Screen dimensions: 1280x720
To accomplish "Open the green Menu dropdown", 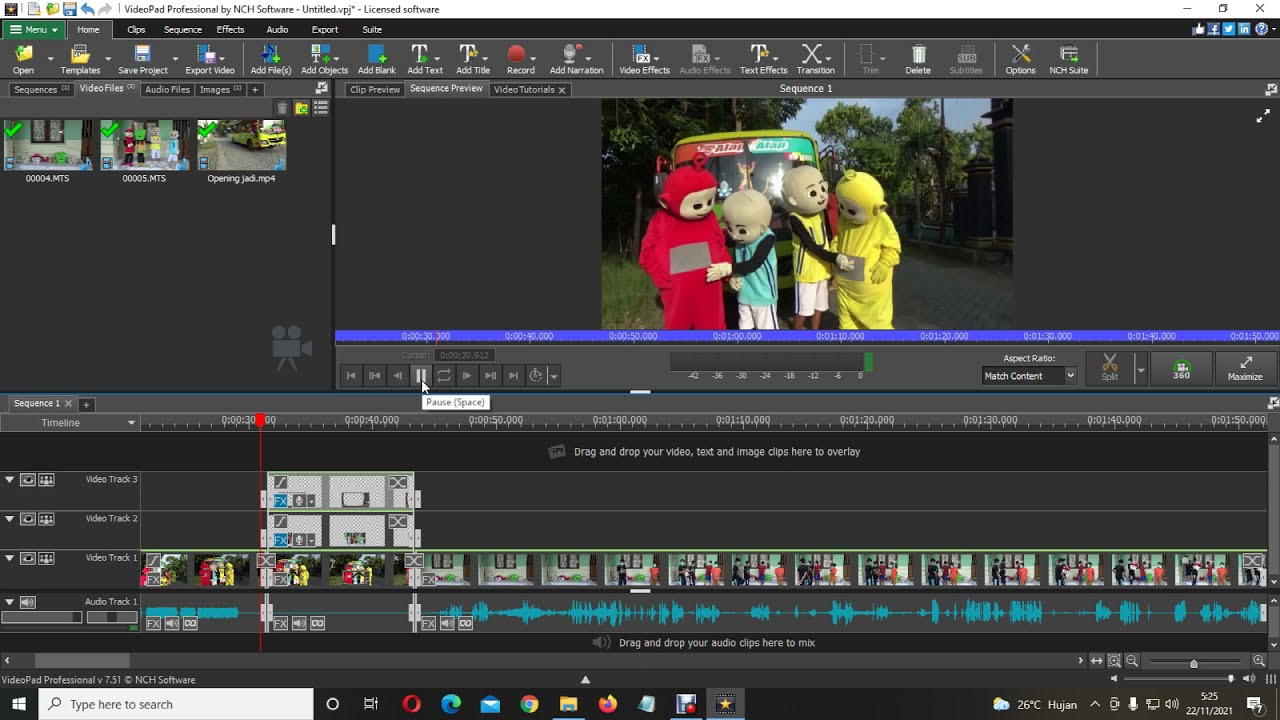I will [x=34, y=29].
